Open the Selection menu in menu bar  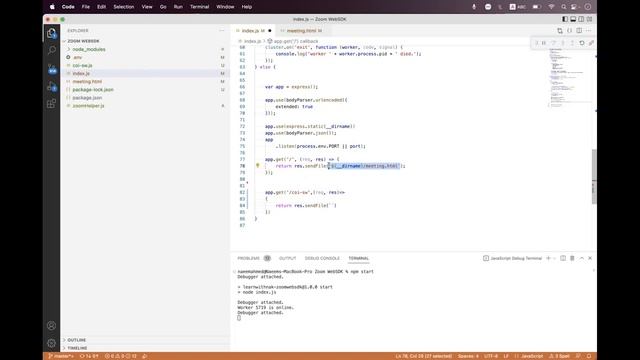tap(124, 7)
